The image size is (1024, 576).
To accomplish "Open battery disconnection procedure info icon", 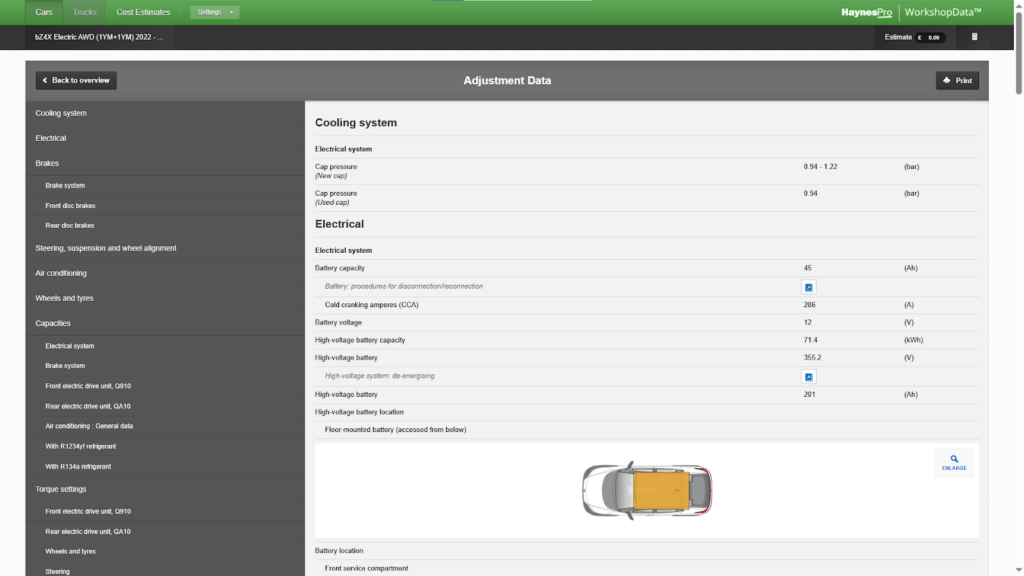I will pyautogui.click(x=809, y=287).
